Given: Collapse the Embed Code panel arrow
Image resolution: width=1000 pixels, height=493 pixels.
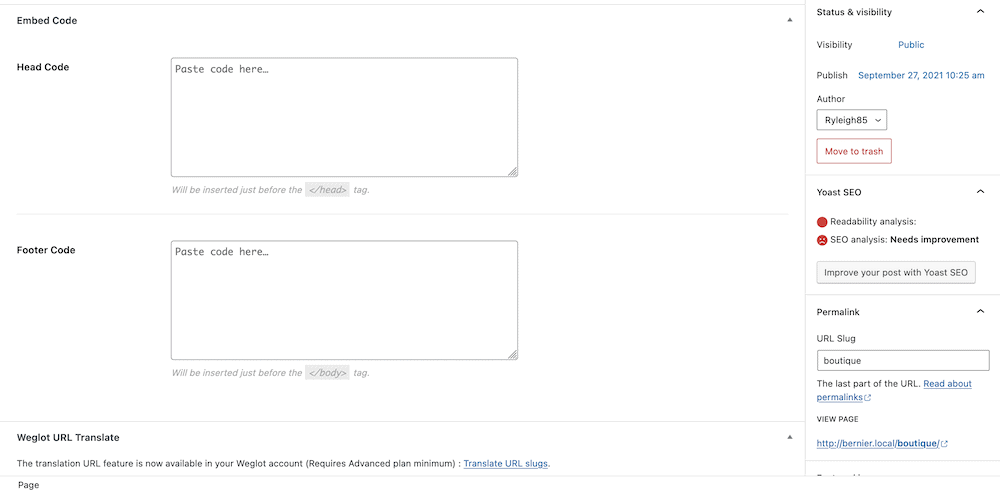Looking at the screenshot, I should [x=789, y=20].
